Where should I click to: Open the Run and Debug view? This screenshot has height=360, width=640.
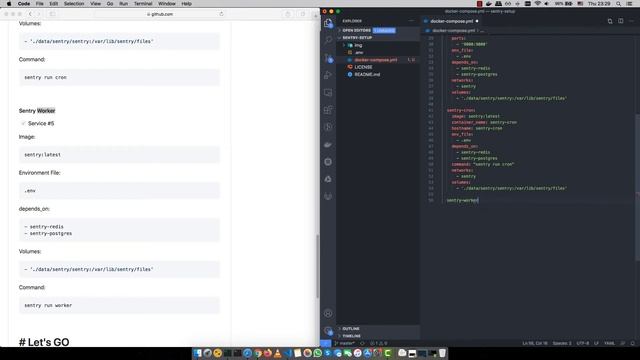click(328, 76)
